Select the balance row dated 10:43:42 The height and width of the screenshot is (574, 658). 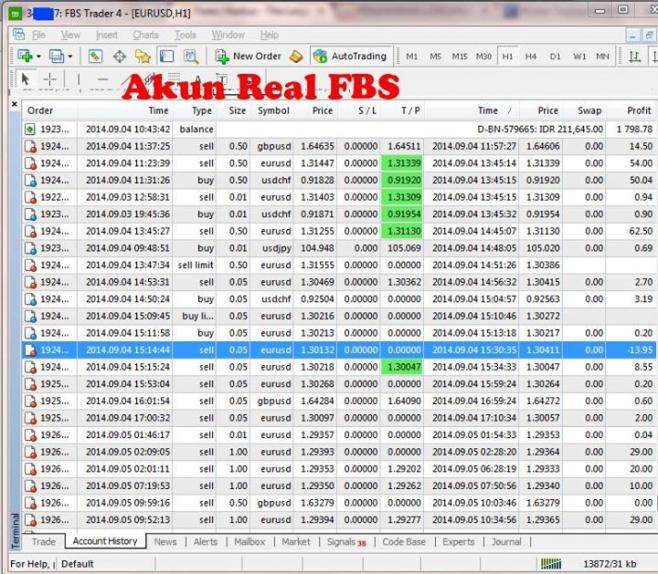[339, 129]
